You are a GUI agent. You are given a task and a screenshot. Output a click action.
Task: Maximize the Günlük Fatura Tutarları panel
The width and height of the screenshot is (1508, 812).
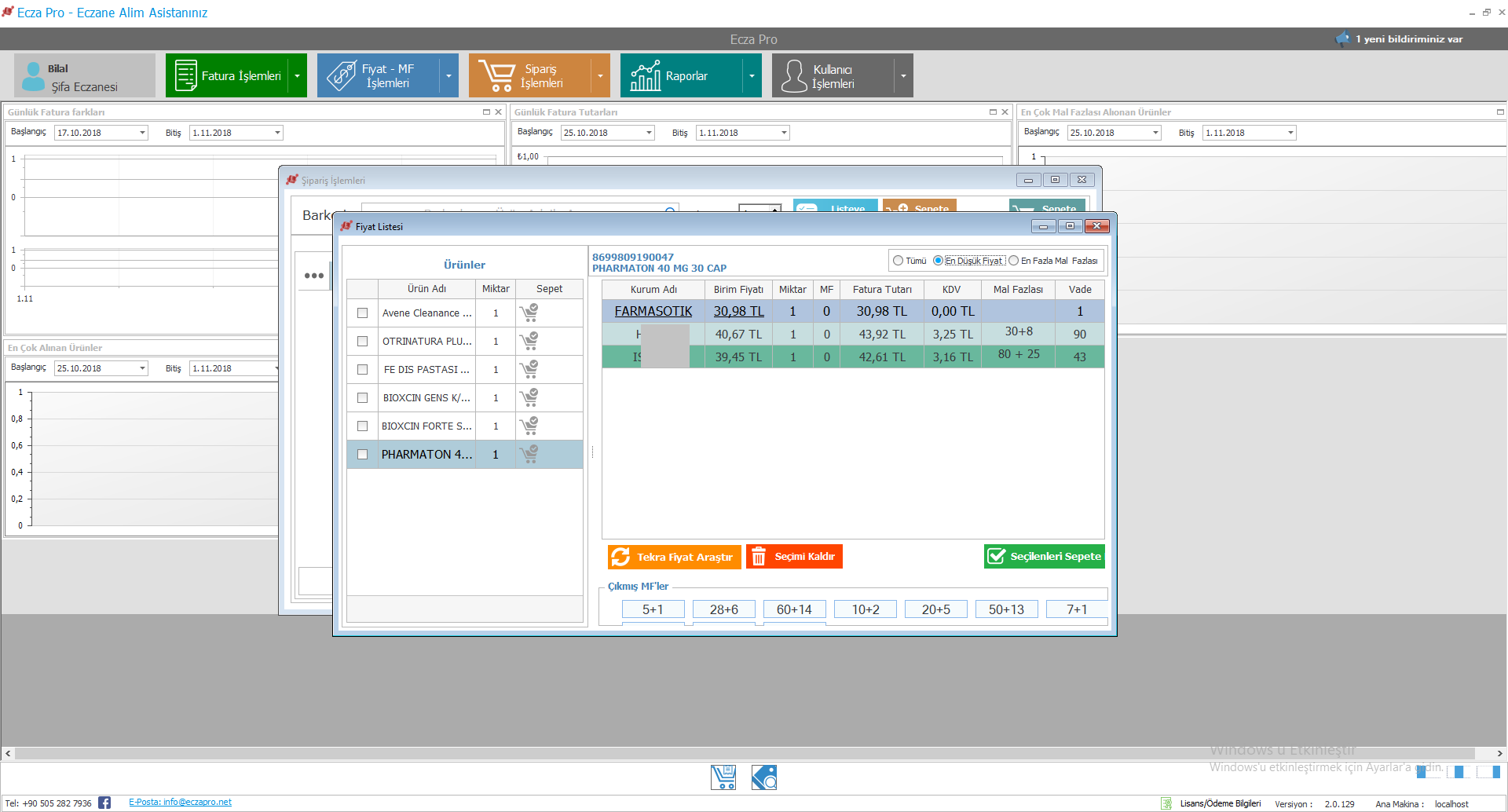pos(993,112)
